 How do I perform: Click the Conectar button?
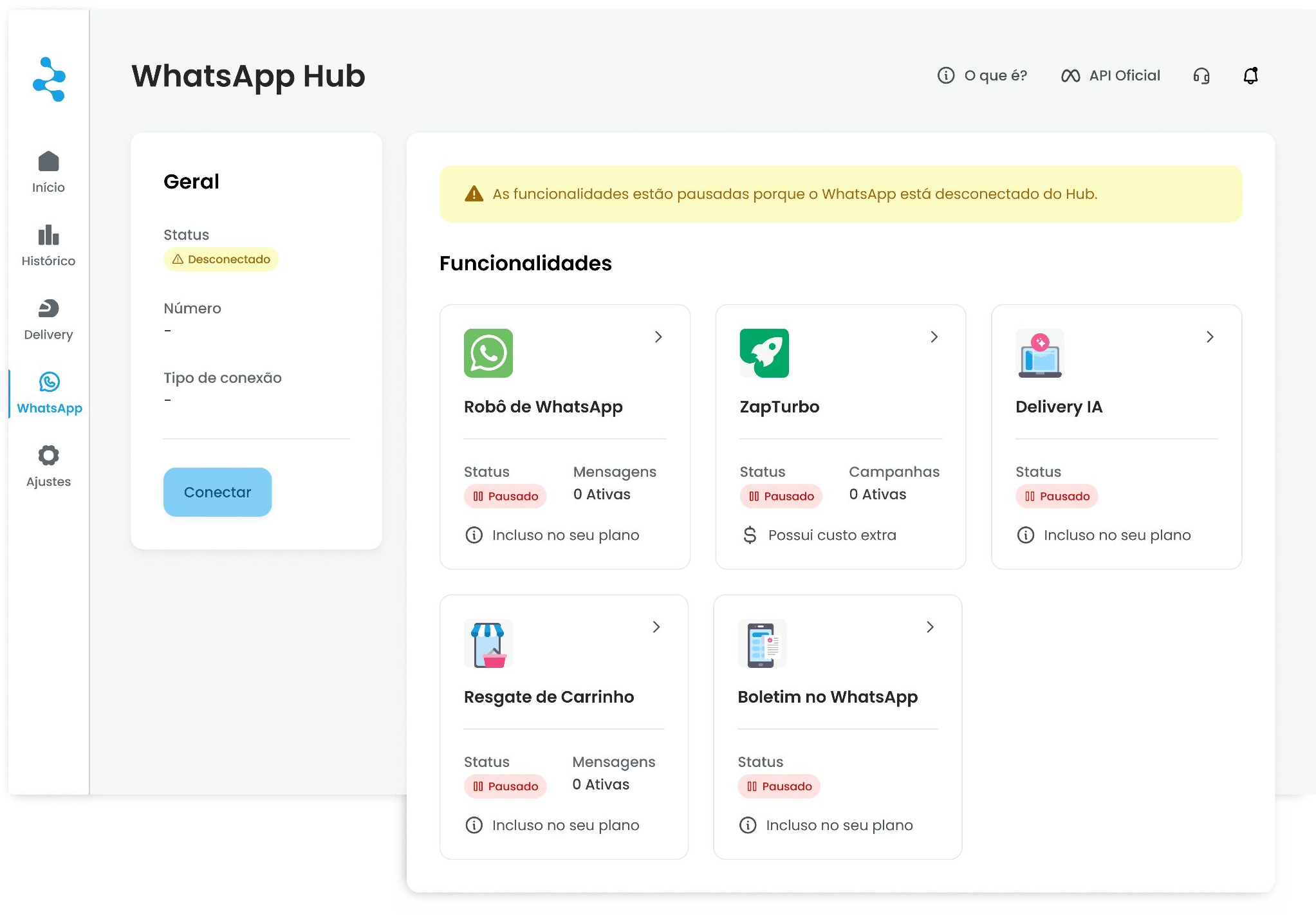point(218,492)
